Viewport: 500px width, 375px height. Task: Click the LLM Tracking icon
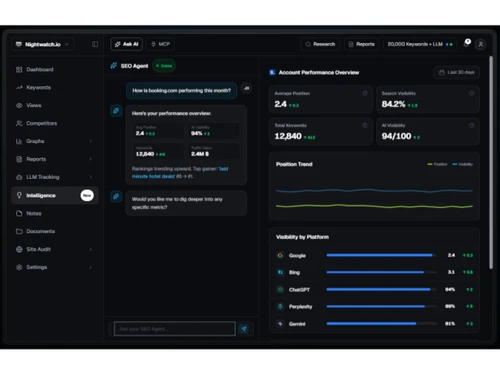coord(19,177)
